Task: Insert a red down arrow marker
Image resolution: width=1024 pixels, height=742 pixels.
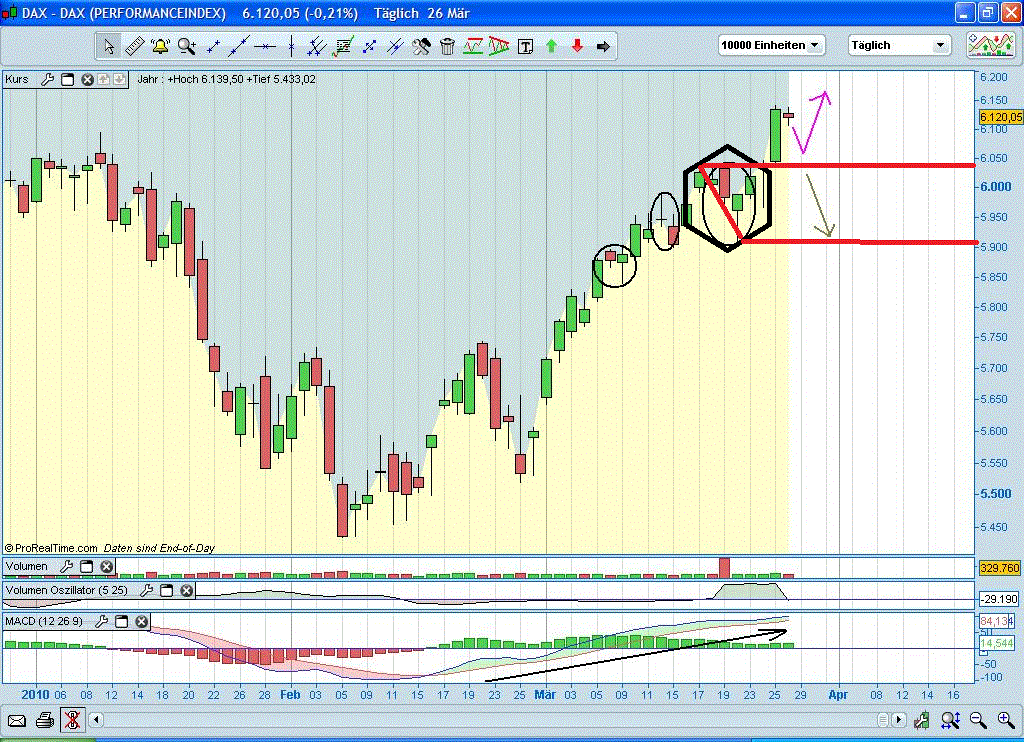Action: point(577,46)
